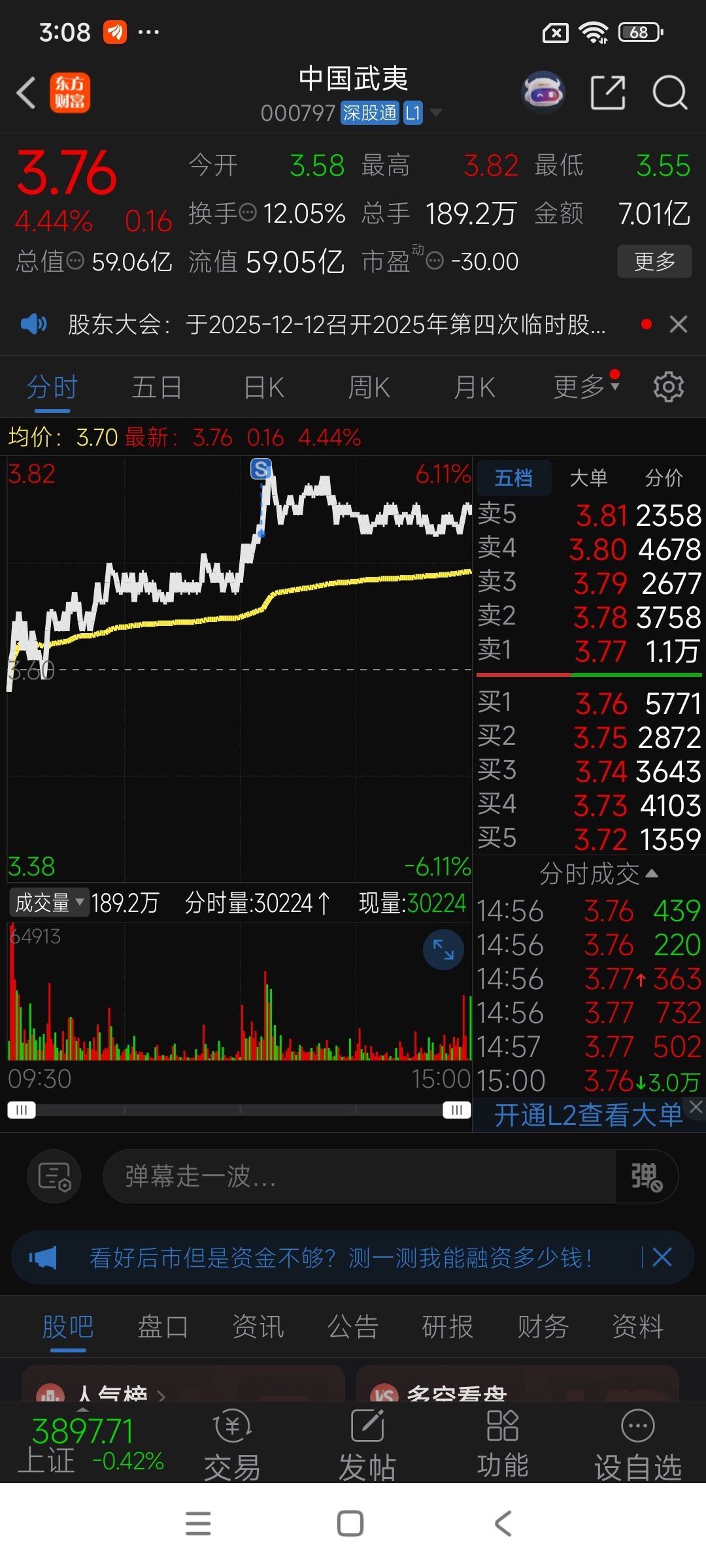Tap the 买1 3.76 order row
Image resolution: width=706 pixels, height=1568 pixels.
point(589,703)
